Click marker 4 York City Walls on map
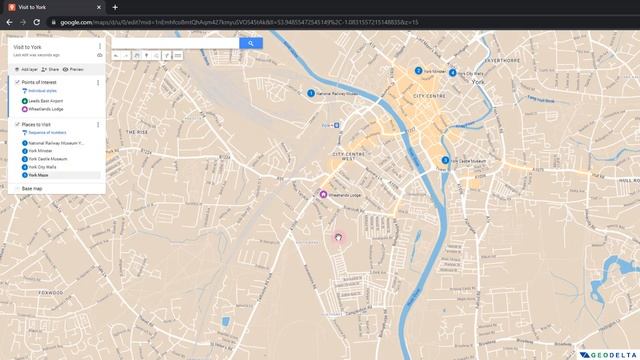Image resolution: width=640 pixels, height=360 pixels. pyautogui.click(x=453, y=73)
